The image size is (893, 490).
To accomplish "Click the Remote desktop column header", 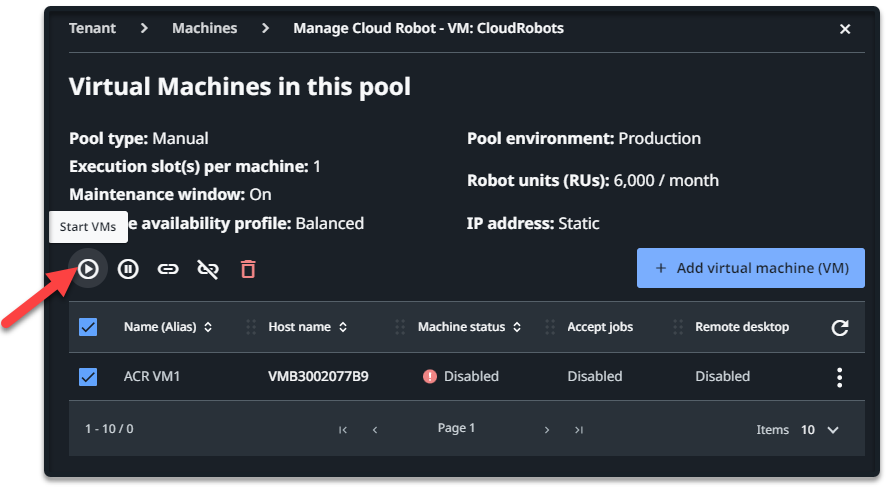I will (742, 327).
